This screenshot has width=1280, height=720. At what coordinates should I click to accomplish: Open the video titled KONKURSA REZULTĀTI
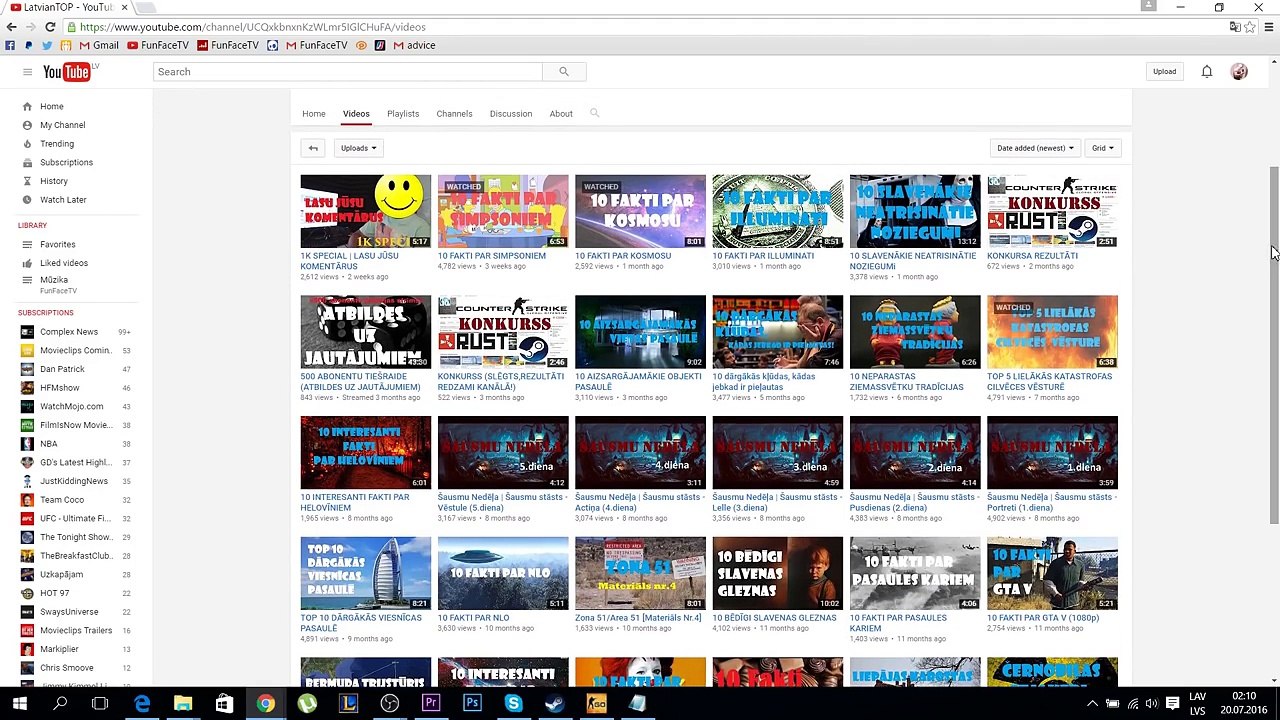click(x=1033, y=256)
